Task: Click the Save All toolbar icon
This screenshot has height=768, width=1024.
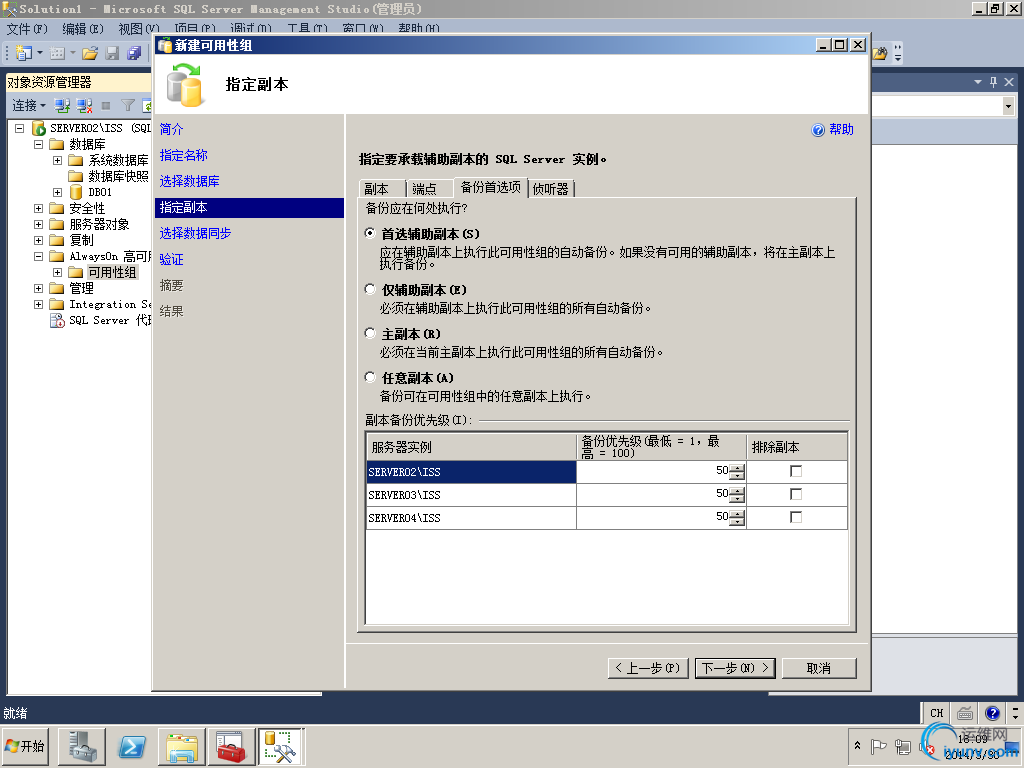Action: [134, 53]
